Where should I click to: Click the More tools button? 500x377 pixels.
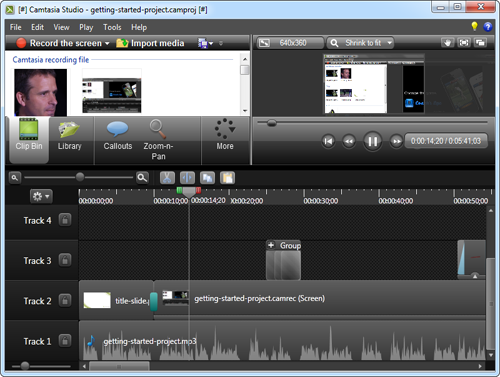point(225,135)
